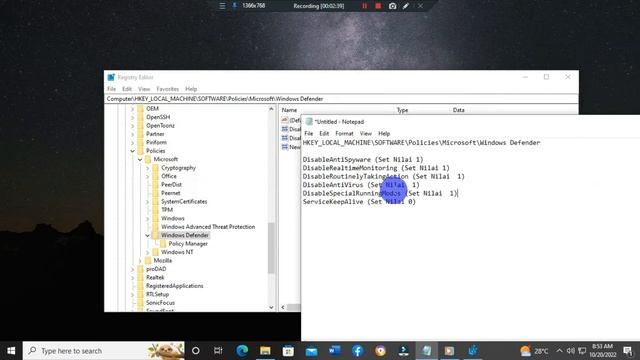The image size is (640, 360).
Task: Open the notification center icon
Action: pos(628,351)
